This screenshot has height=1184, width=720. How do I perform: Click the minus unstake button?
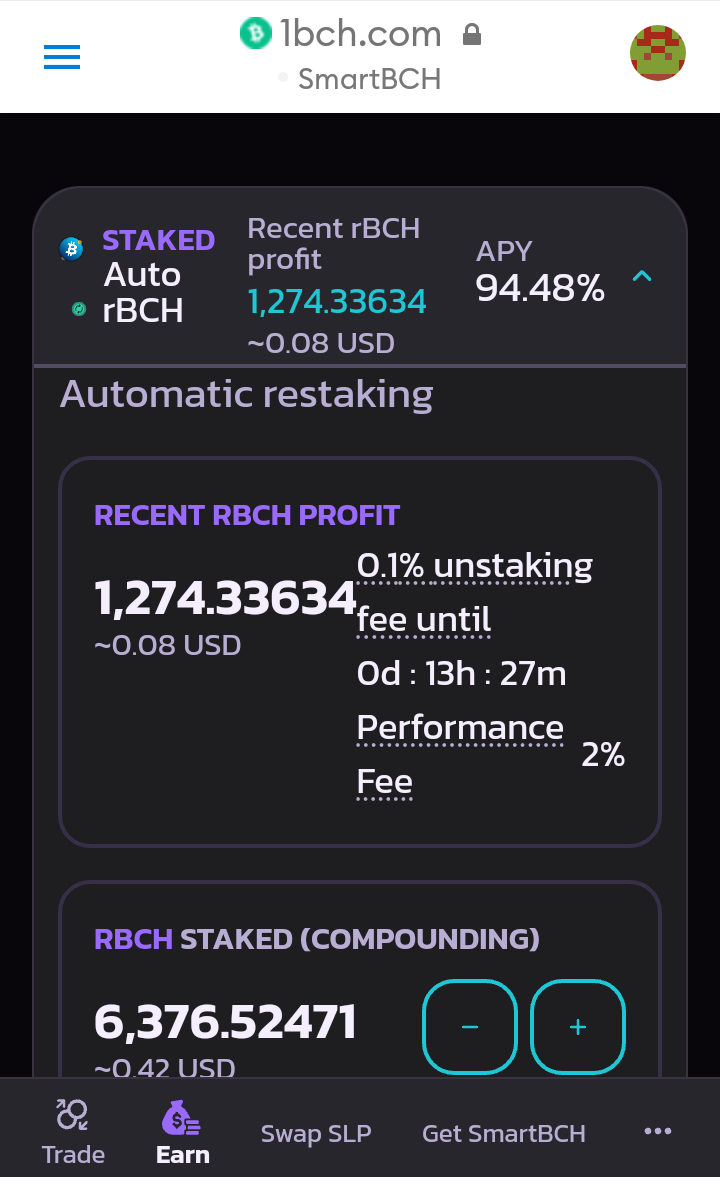click(x=469, y=1026)
